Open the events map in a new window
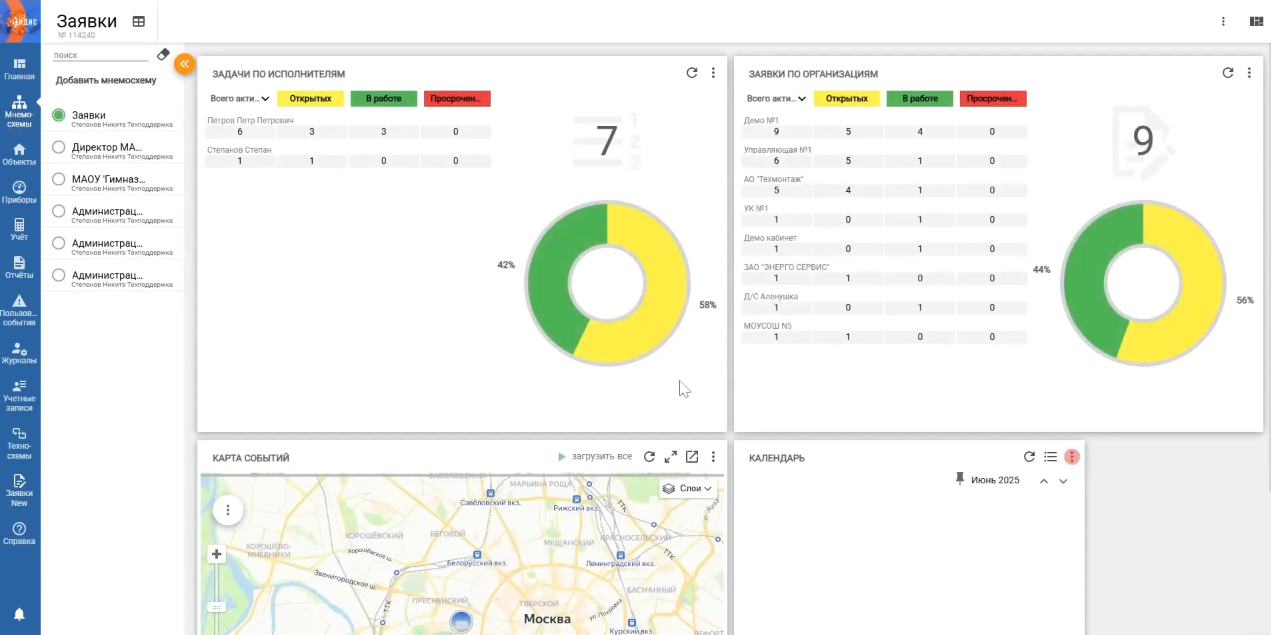 coord(692,457)
